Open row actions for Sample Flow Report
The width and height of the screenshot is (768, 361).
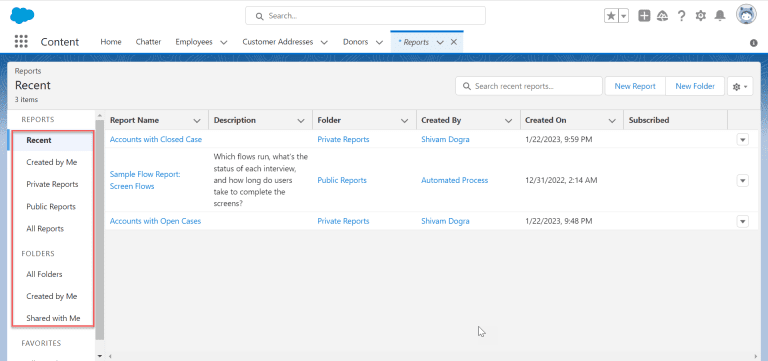pos(743,181)
